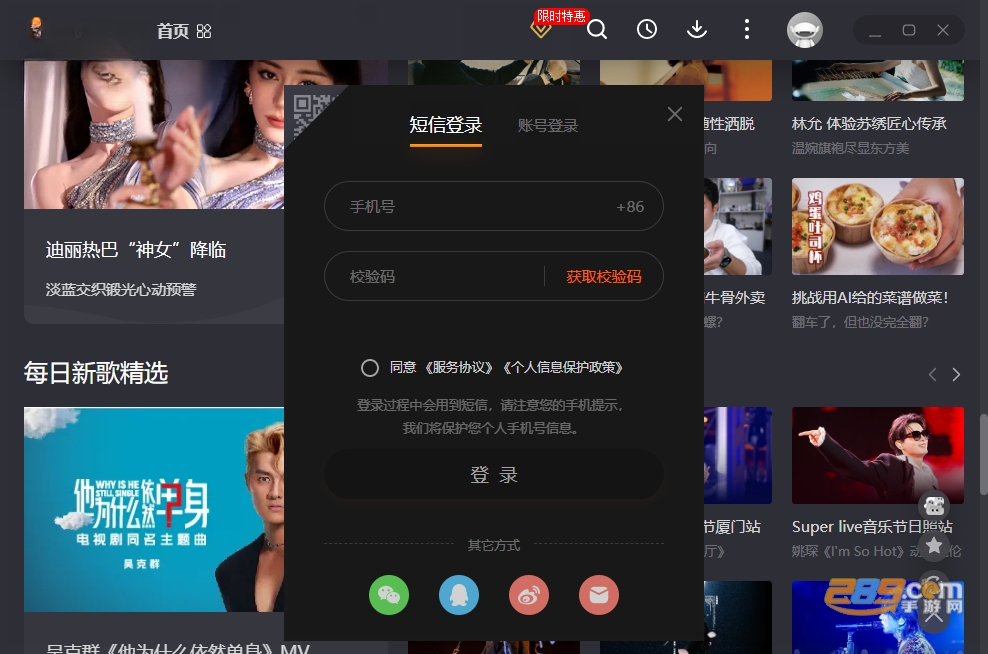Open the +86 country code selector
This screenshot has height=654, width=988.
pyautogui.click(x=630, y=207)
